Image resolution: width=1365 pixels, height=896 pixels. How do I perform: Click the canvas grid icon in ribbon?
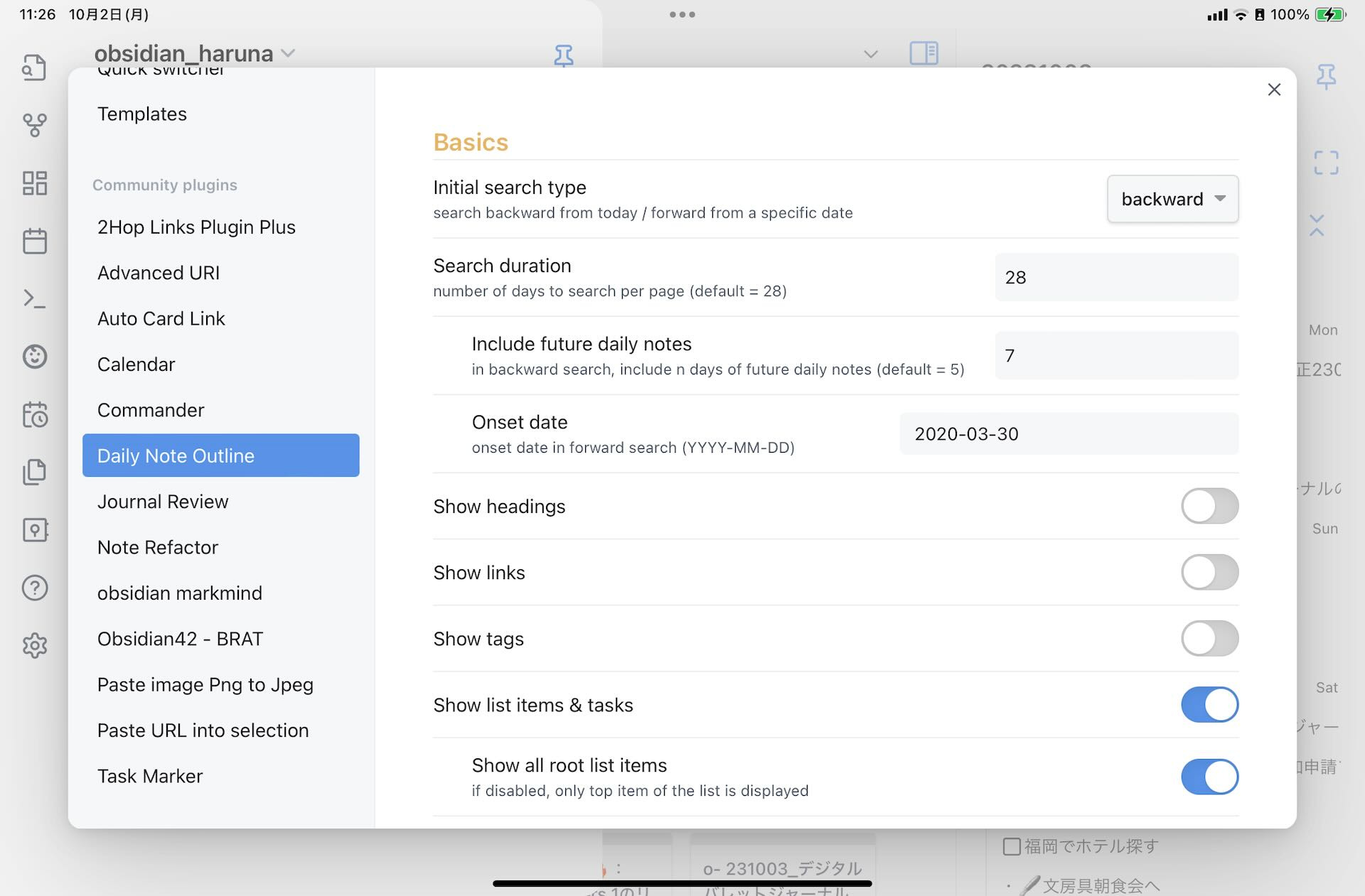pyautogui.click(x=34, y=183)
